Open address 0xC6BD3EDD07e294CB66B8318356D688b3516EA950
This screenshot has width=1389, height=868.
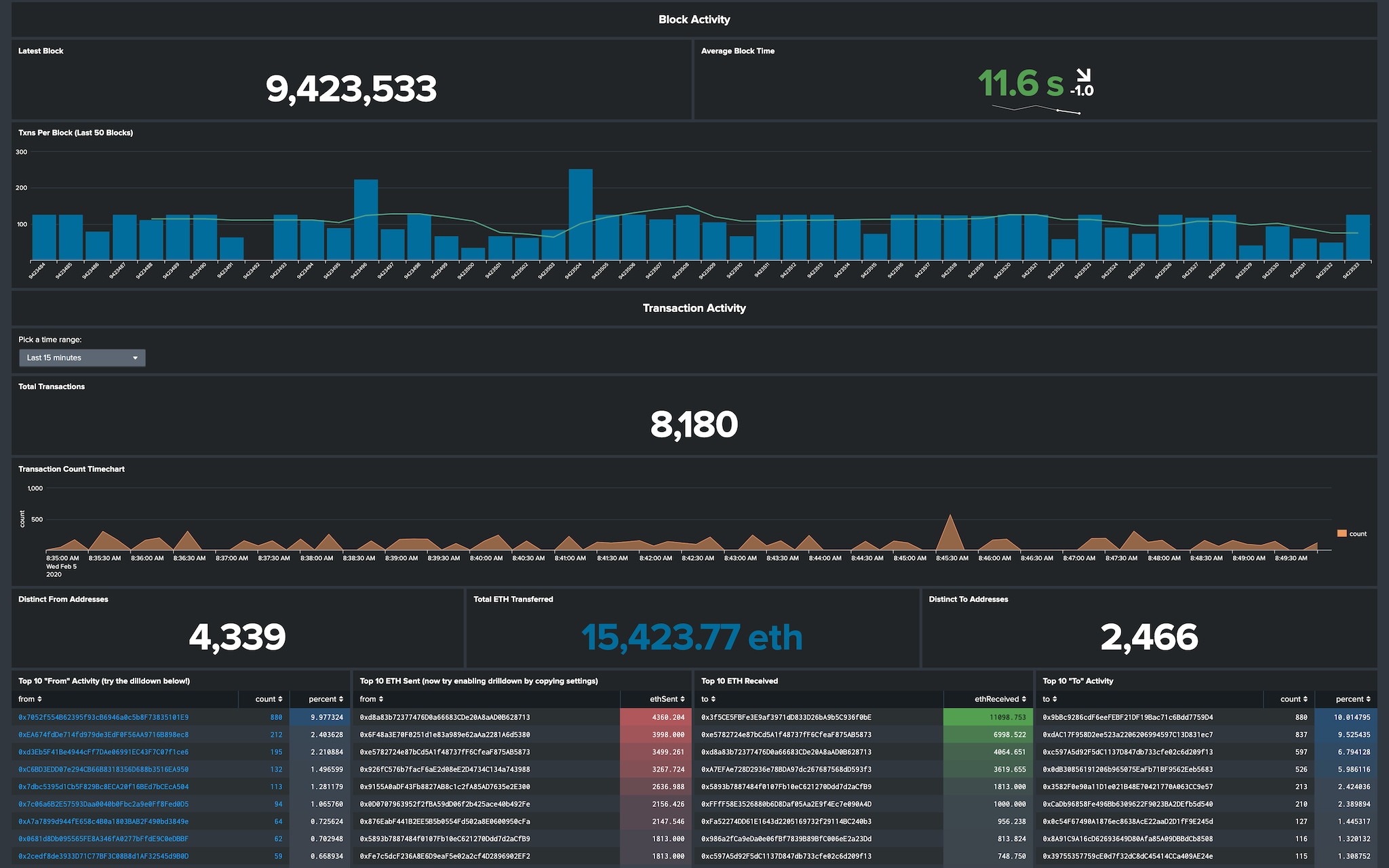click(104, 770)
